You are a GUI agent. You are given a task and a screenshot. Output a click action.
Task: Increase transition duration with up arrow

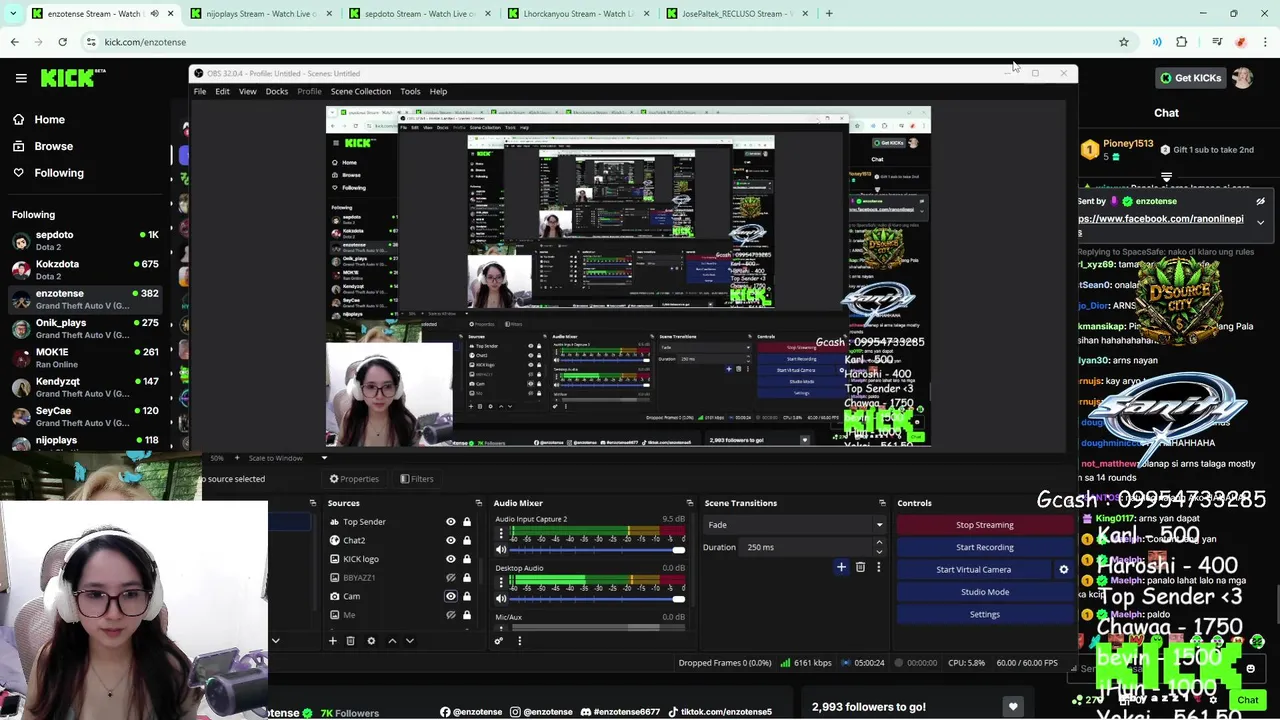(x=879, y=543)
